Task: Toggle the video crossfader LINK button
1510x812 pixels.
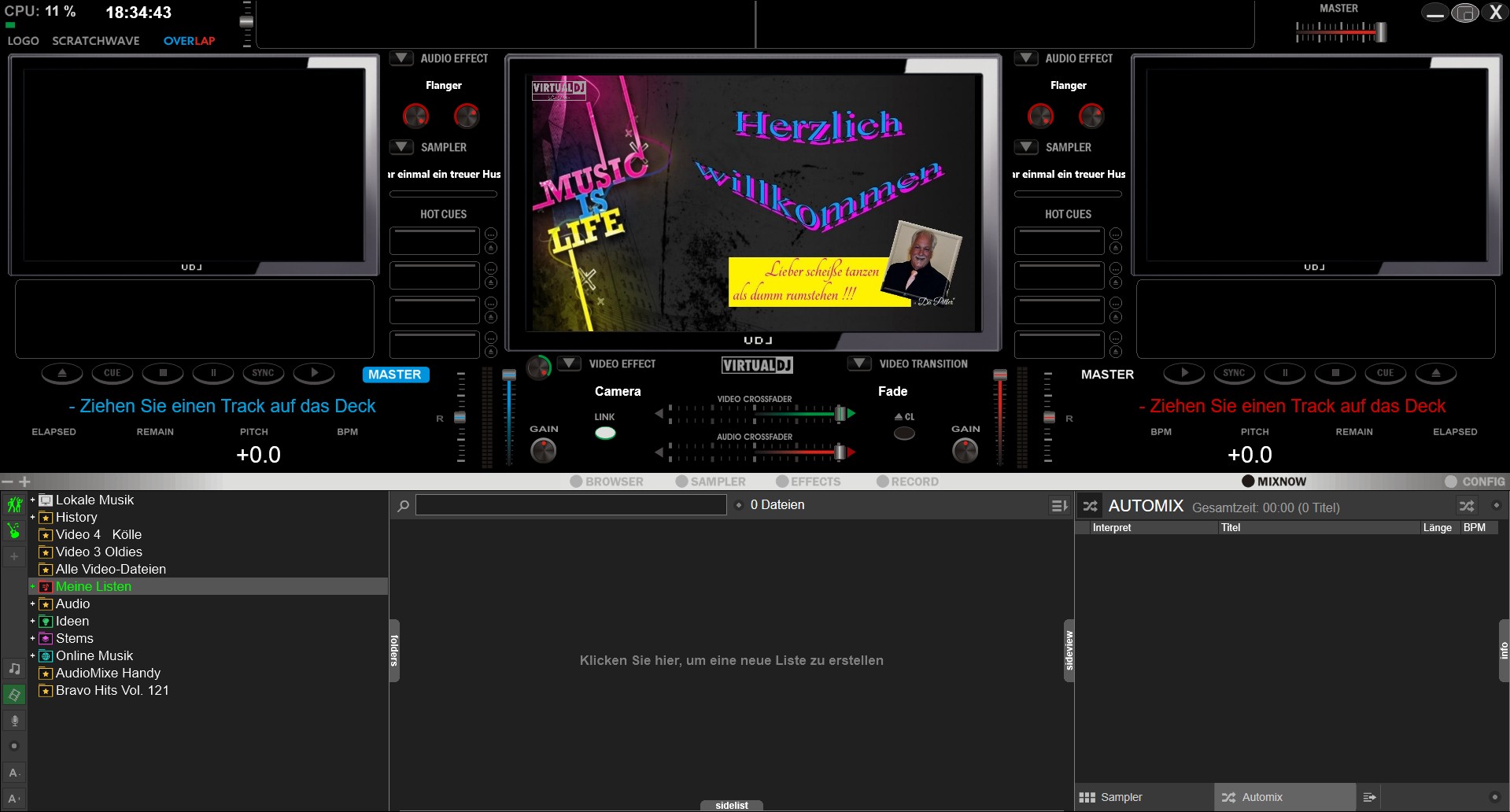Action: 605,433
